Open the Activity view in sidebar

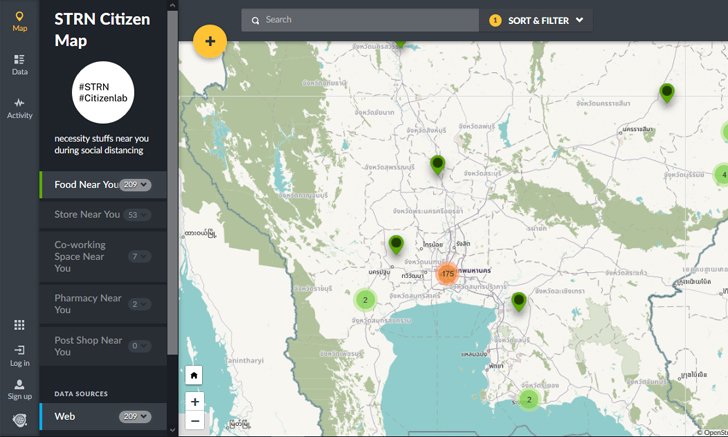19,108
